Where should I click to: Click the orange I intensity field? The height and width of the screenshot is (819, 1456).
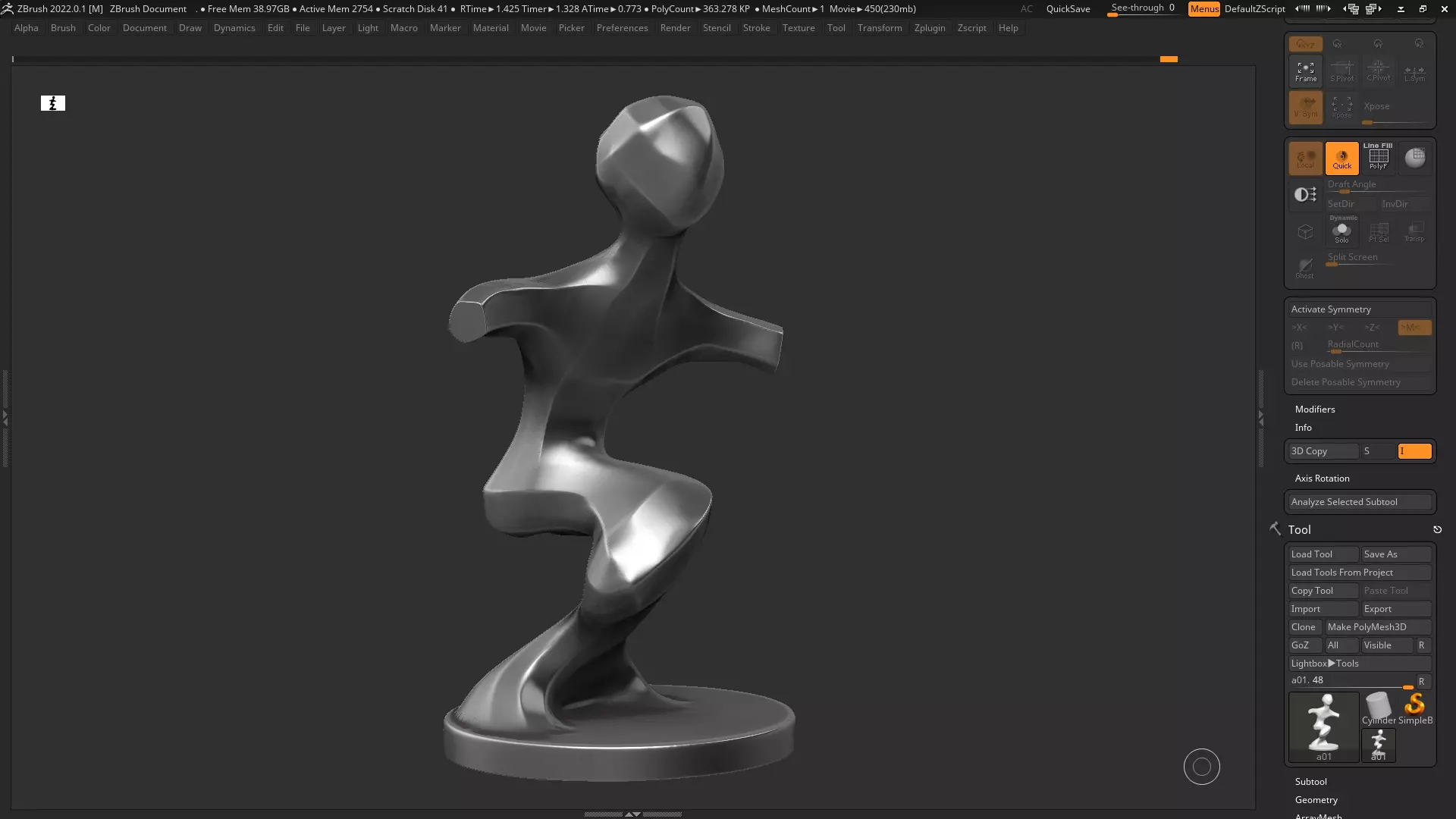[x=1414, y=451]
